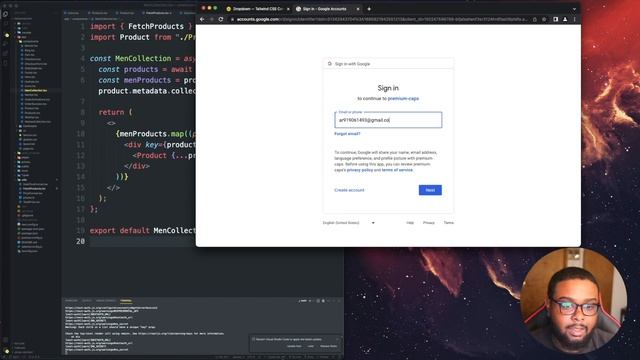
Task: Switch to the Debug Console panel tab
Action: point(106,301)
